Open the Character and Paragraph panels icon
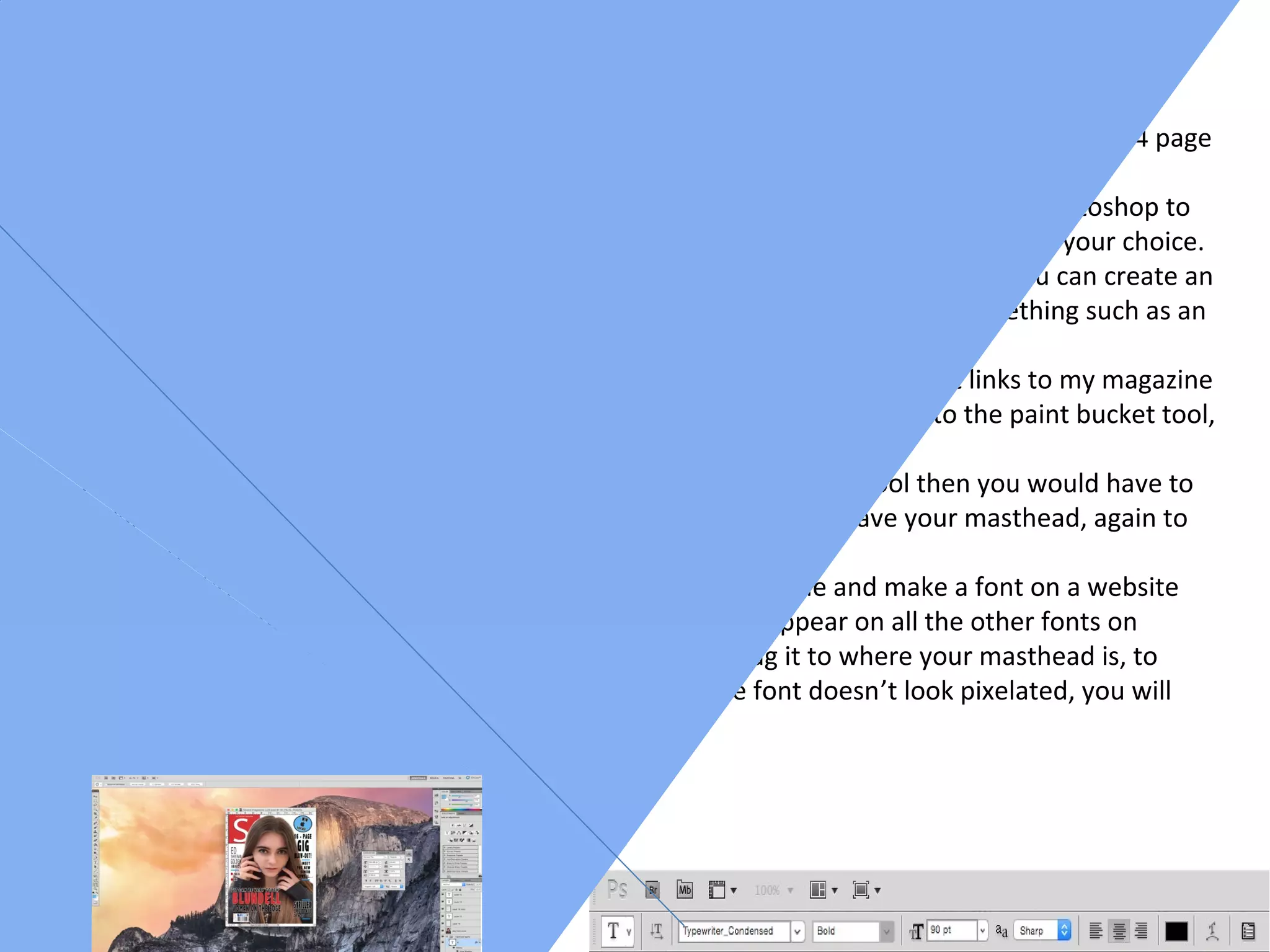Viewport: 1270px width, 952px height. tap(1248, 931)
